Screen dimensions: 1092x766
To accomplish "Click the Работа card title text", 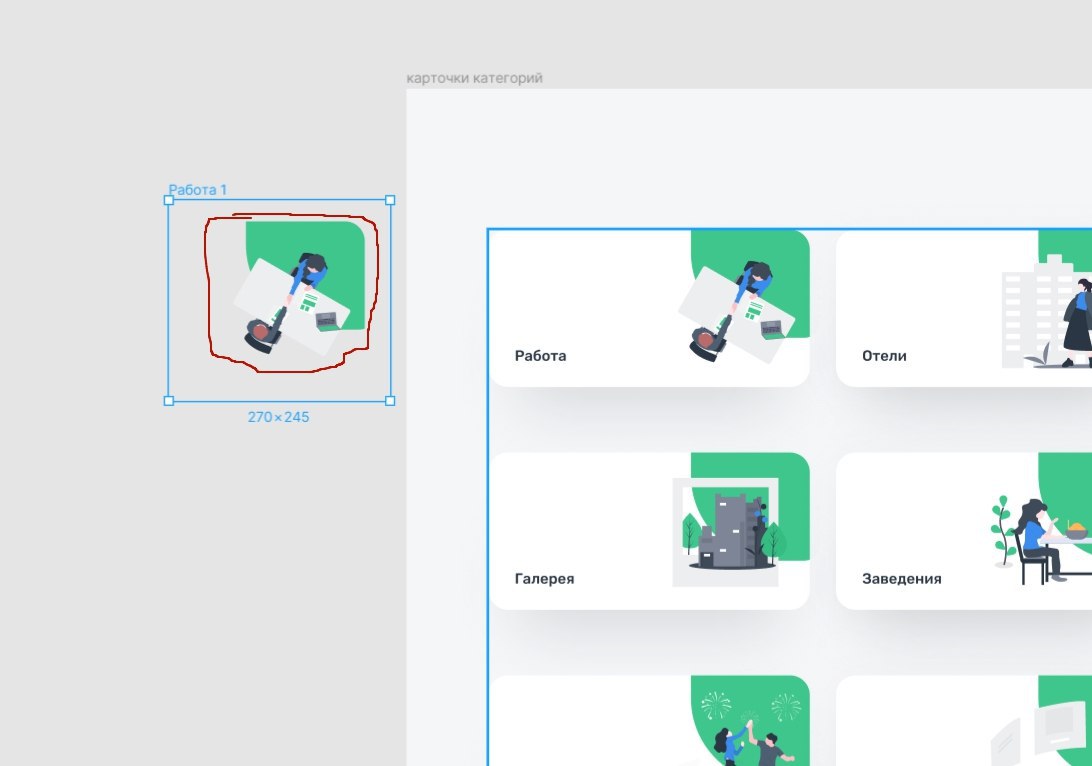I will point(540,356).
